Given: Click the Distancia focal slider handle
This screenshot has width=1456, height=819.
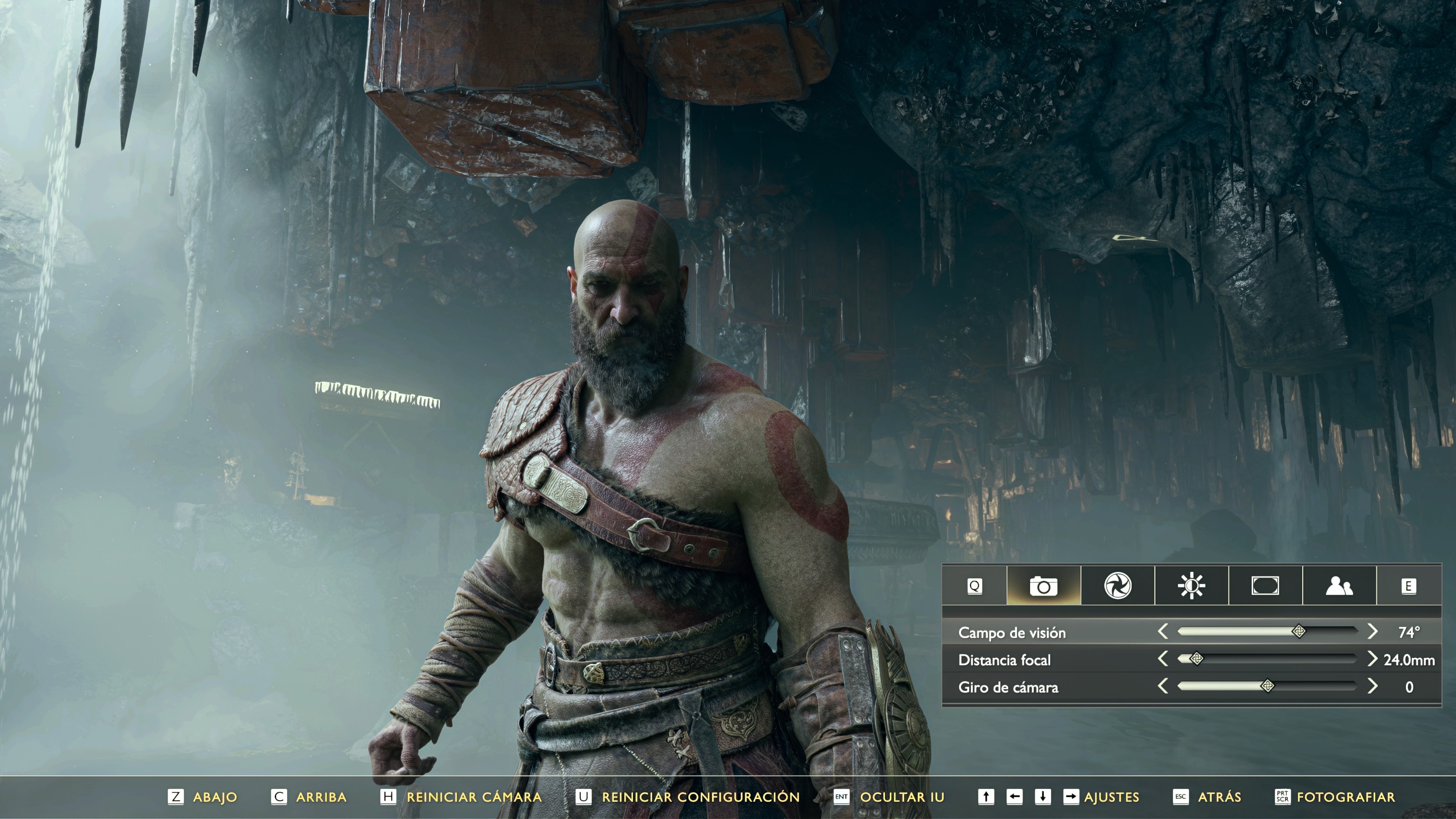Looking at the screenshot, I should coord(1196,658).
